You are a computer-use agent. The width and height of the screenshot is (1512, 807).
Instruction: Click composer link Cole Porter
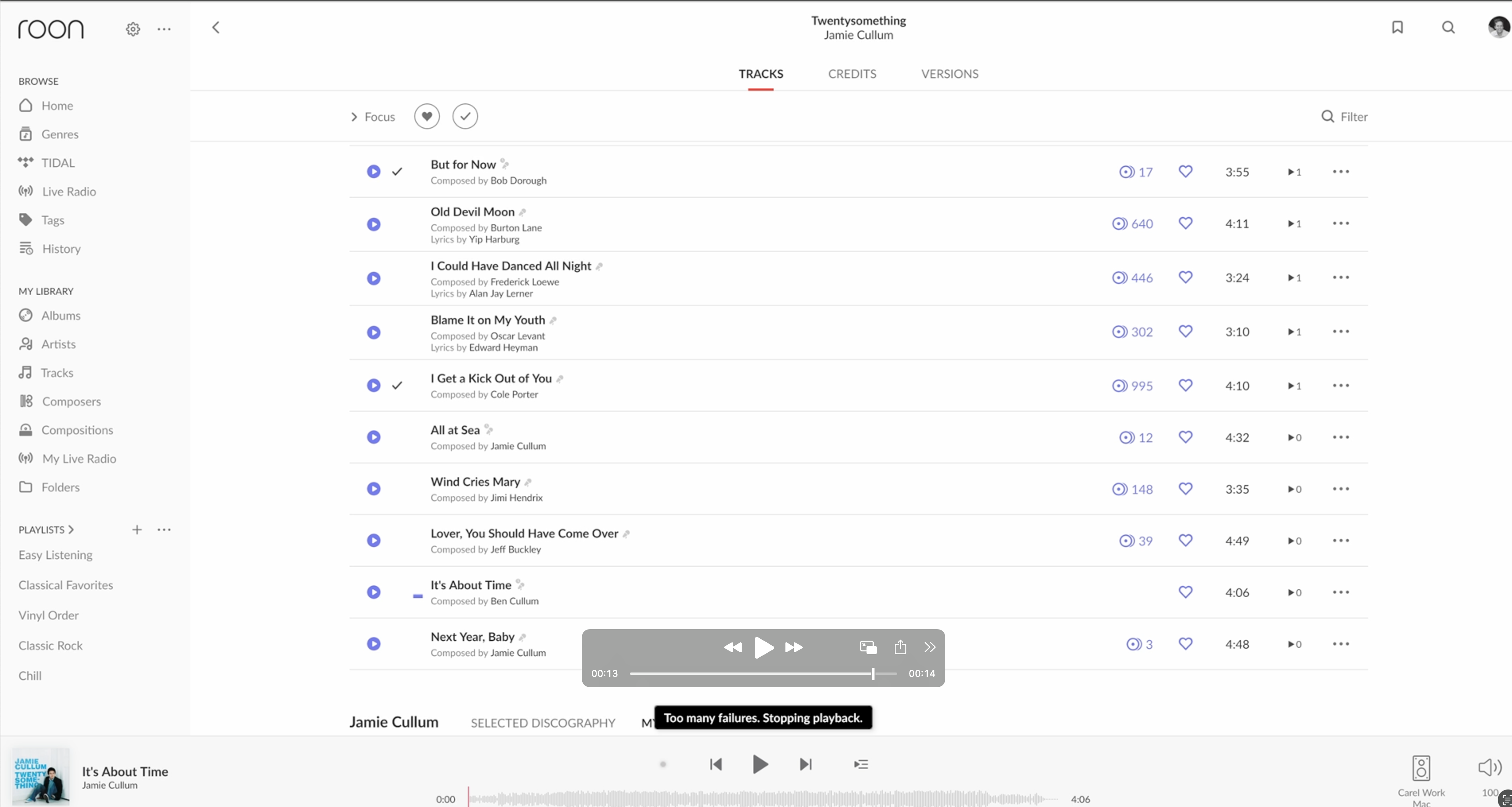[514, 395]
